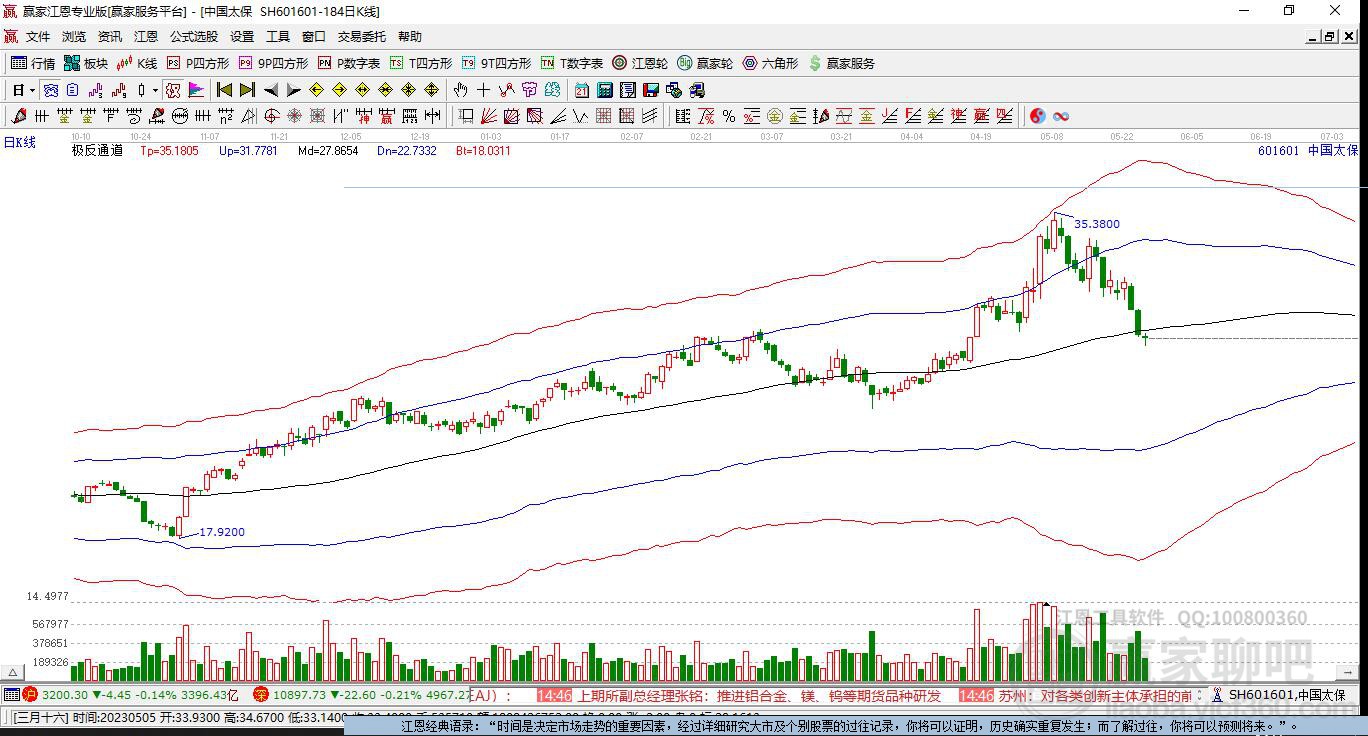Image resolution: width=1368 pixels, height=736 pixels.
Task: Open the calendar icon
Action: click(x=582, y=90)
